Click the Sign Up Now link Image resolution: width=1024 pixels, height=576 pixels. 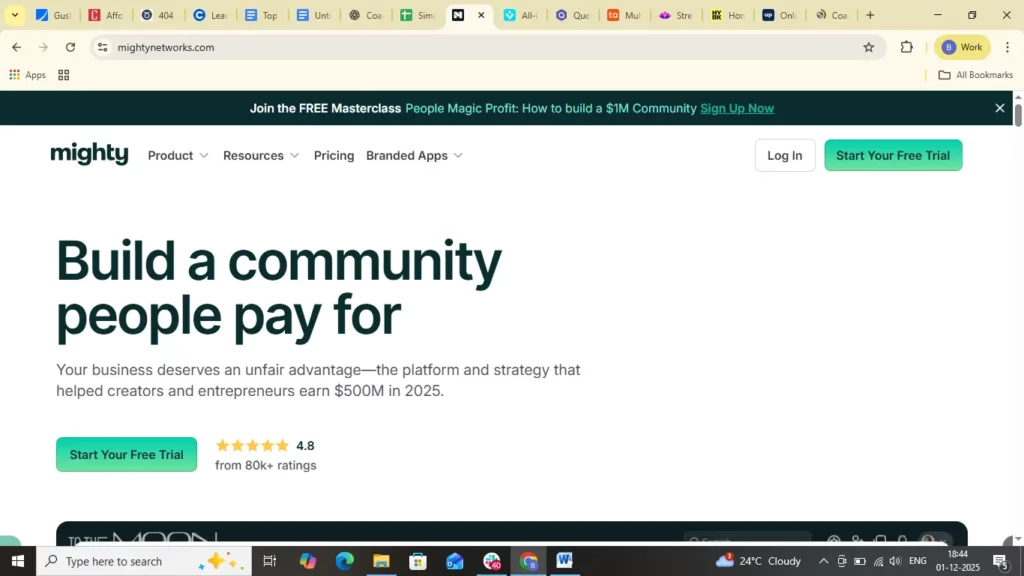[737, 108]
